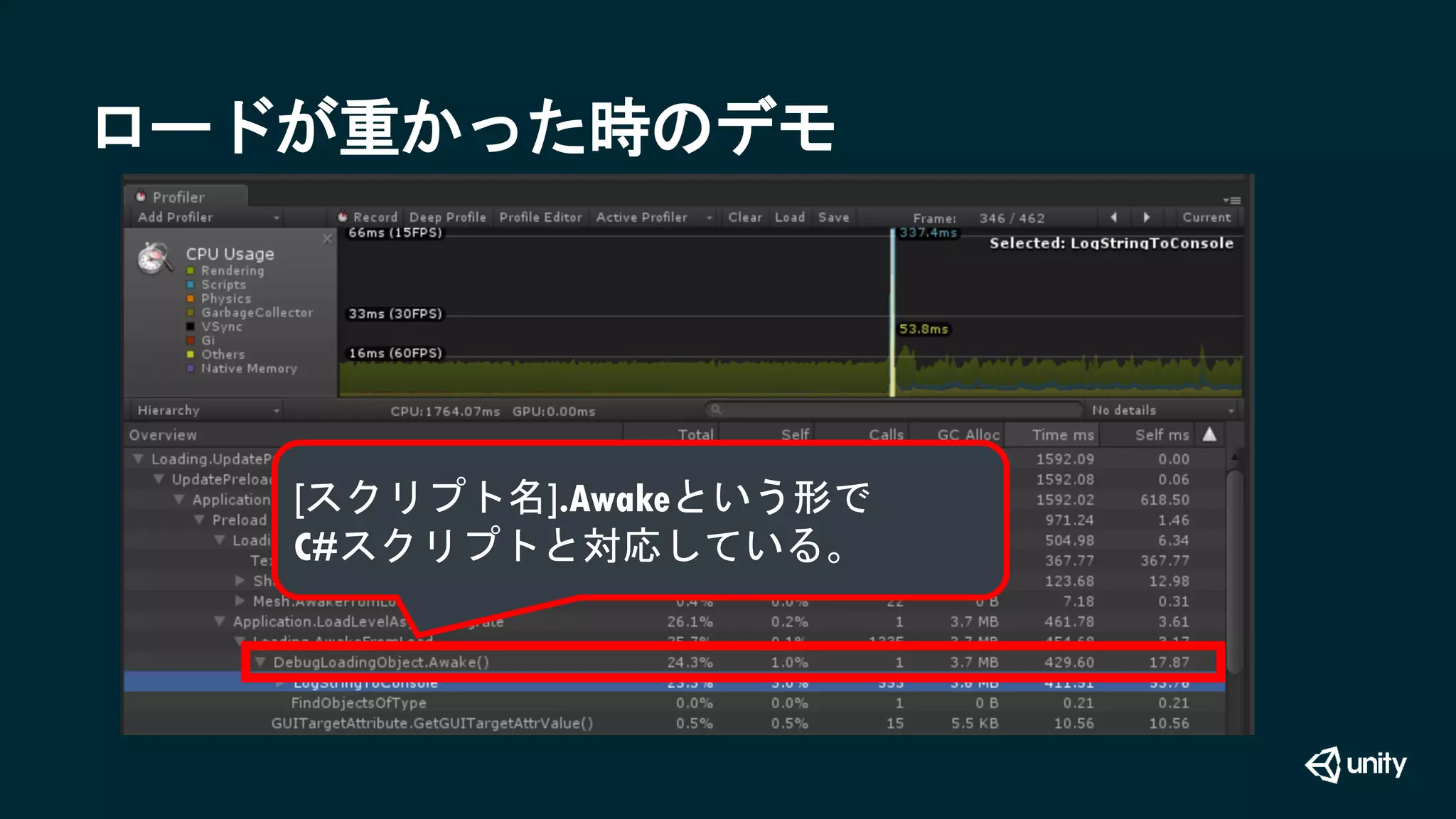Toggle the Physics color swatch
This screenshot has height=819, width=1456.
[191, 299]
